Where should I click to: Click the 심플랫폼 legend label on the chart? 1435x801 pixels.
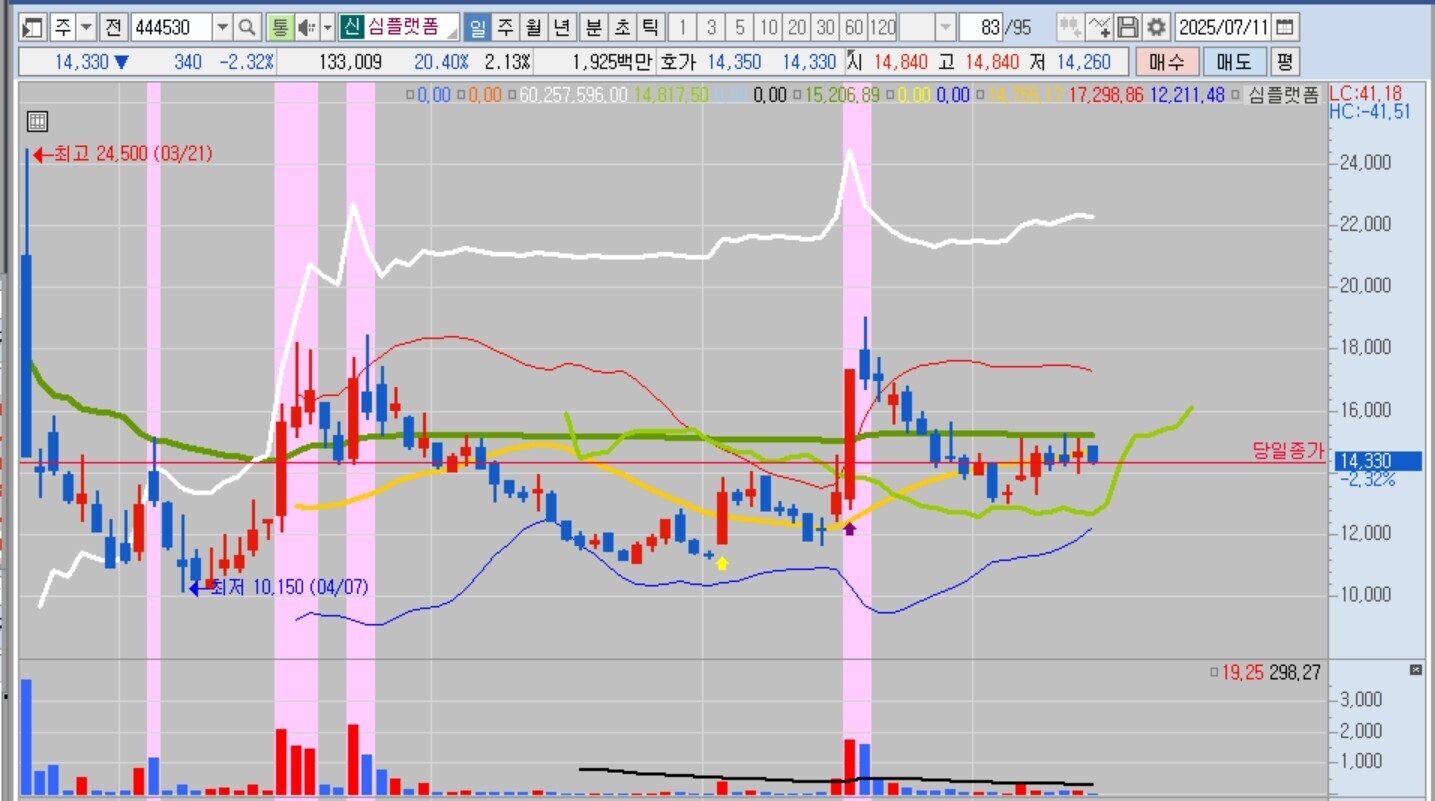click(x=1283, y=96)
